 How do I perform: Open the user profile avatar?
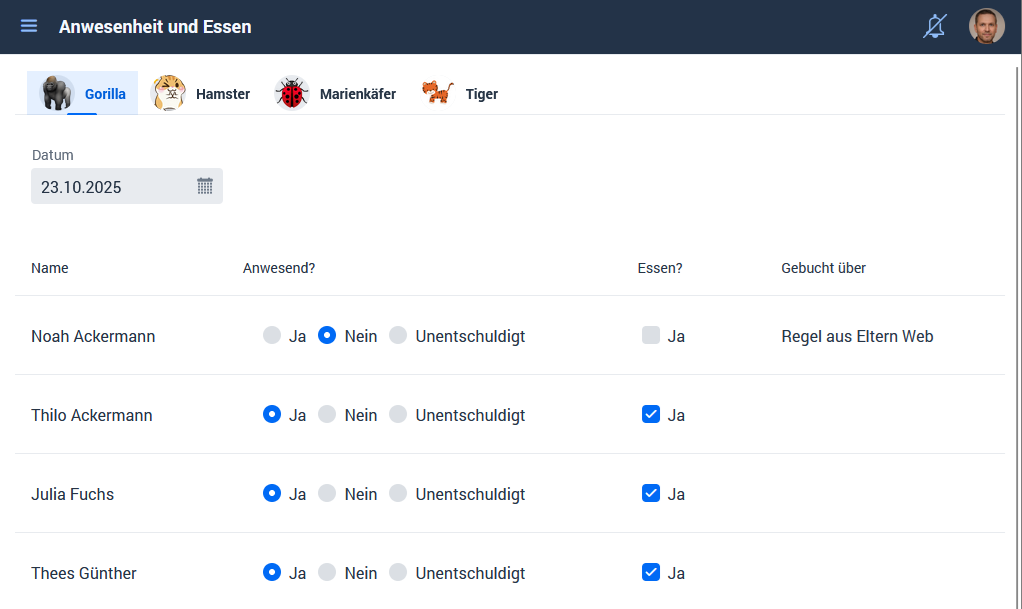point(986,26)
